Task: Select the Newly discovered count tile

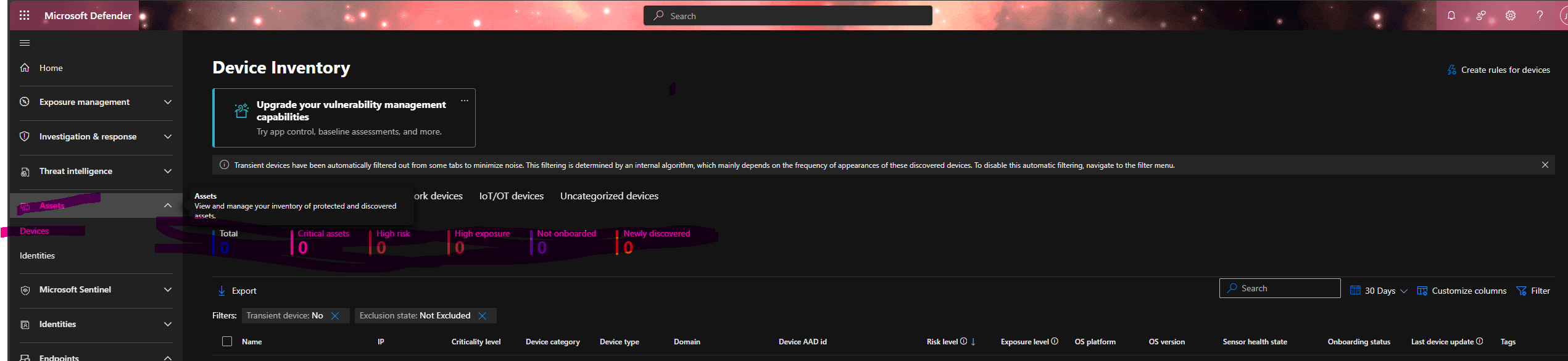Action: coord(654,242)
